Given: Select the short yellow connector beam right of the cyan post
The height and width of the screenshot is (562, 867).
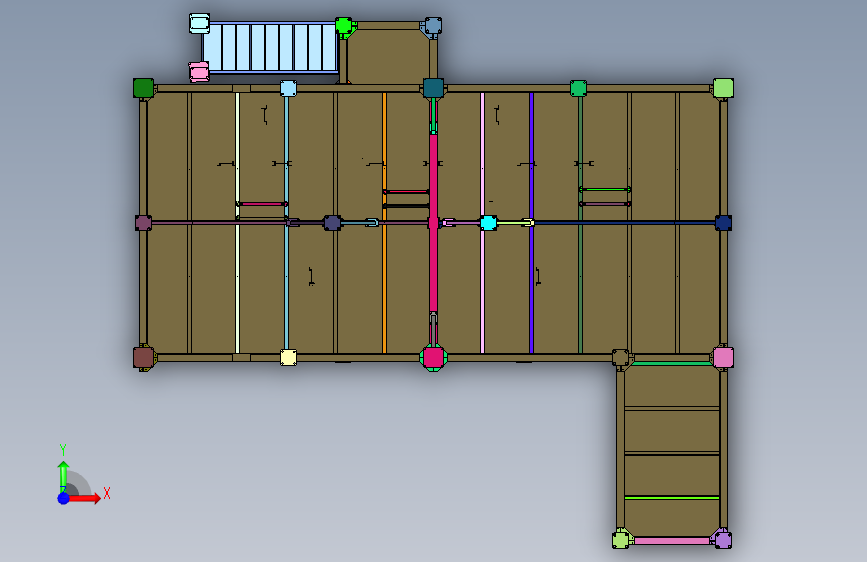Looking at the screenshot, I should (514, 223).
